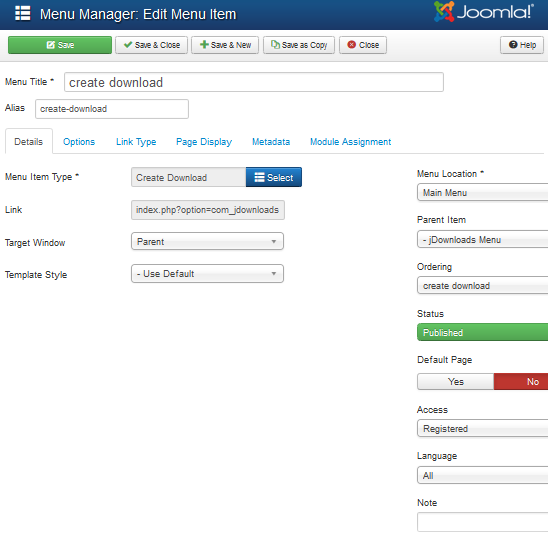548x542 pixels.
Task: Click into the Menu Title field
Action: pos(254,82)
